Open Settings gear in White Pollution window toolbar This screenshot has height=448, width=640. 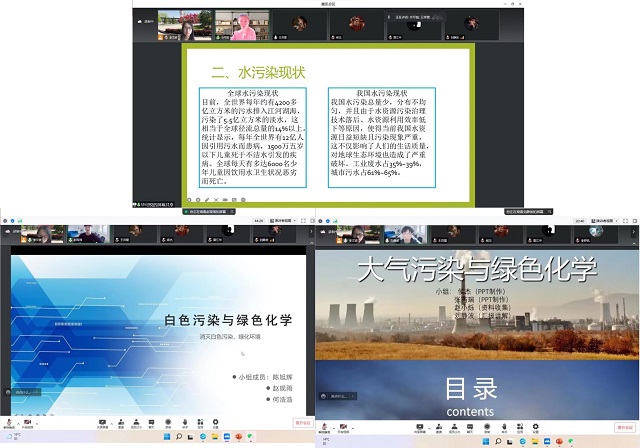click(216, 424)
